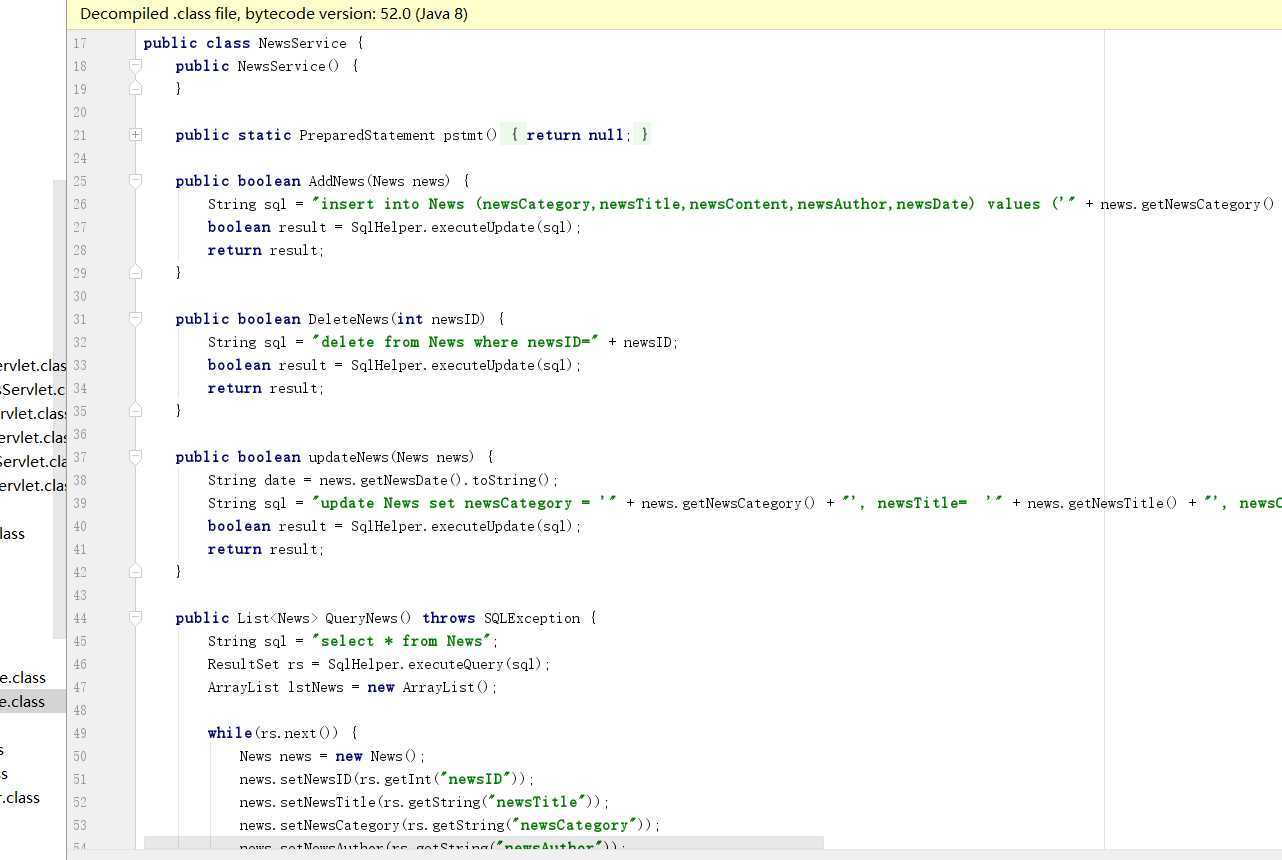Open the r.class file in project tree

tap(22, 798)
